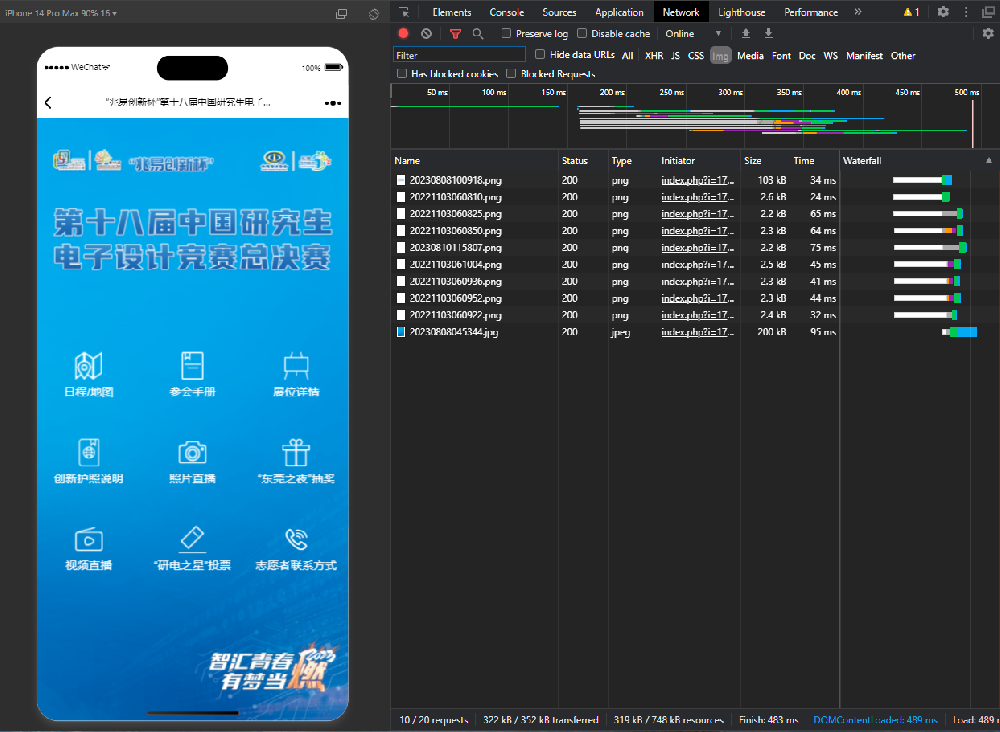Tap the three-dot menu in phone header
The width and height of the screenshot is (1000, 732).
[x=333, y=103]
